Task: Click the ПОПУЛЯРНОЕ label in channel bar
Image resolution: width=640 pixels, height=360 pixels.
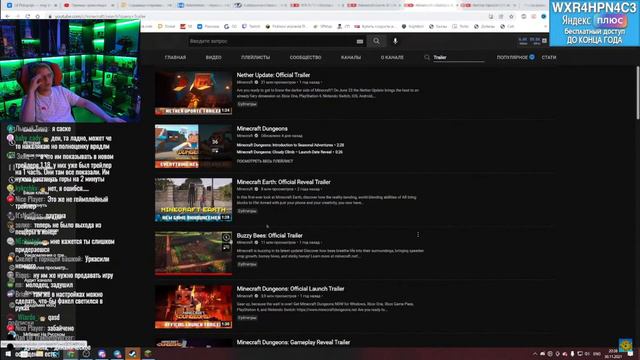Action: click(512, 58)
